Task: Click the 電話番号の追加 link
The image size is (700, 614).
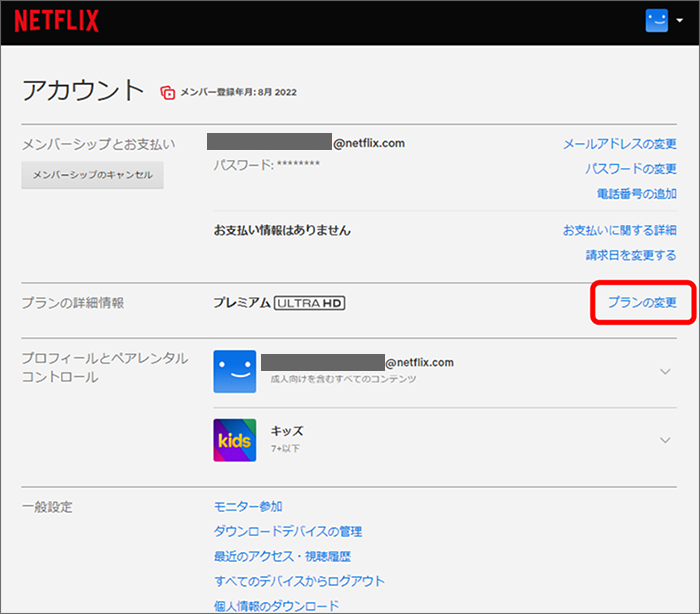Action: click(635, 194)
